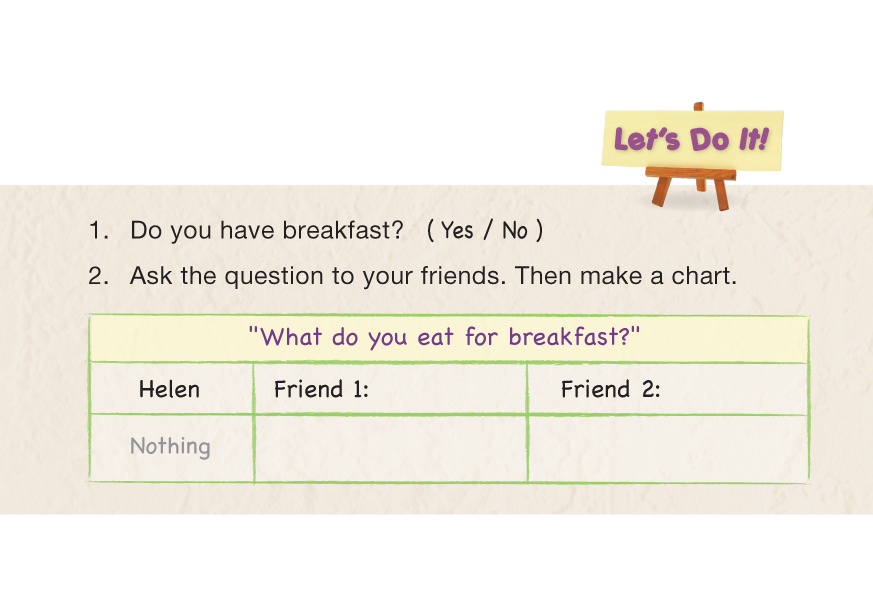Select "No" for the breakfast question

pyautogui.click(x=514, y=230)
